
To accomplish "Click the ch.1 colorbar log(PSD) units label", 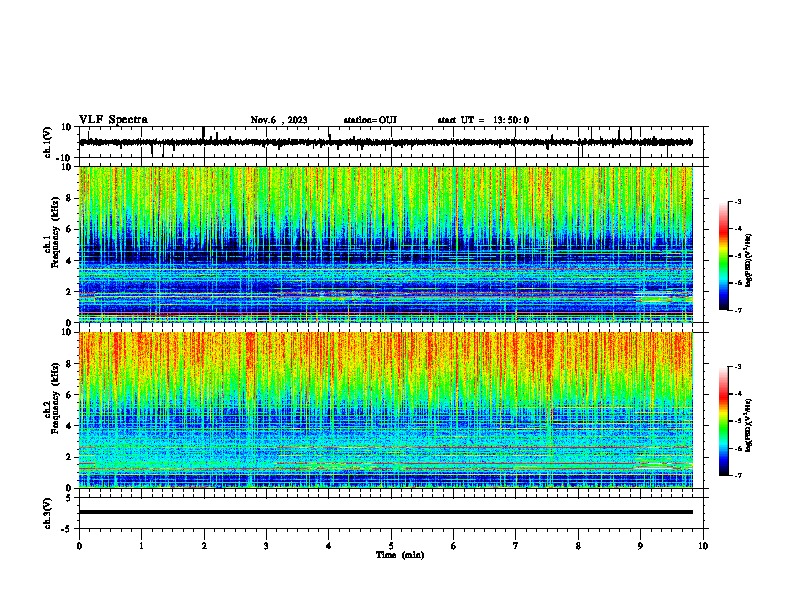I will pyautogui.click(x=749, y=261).
